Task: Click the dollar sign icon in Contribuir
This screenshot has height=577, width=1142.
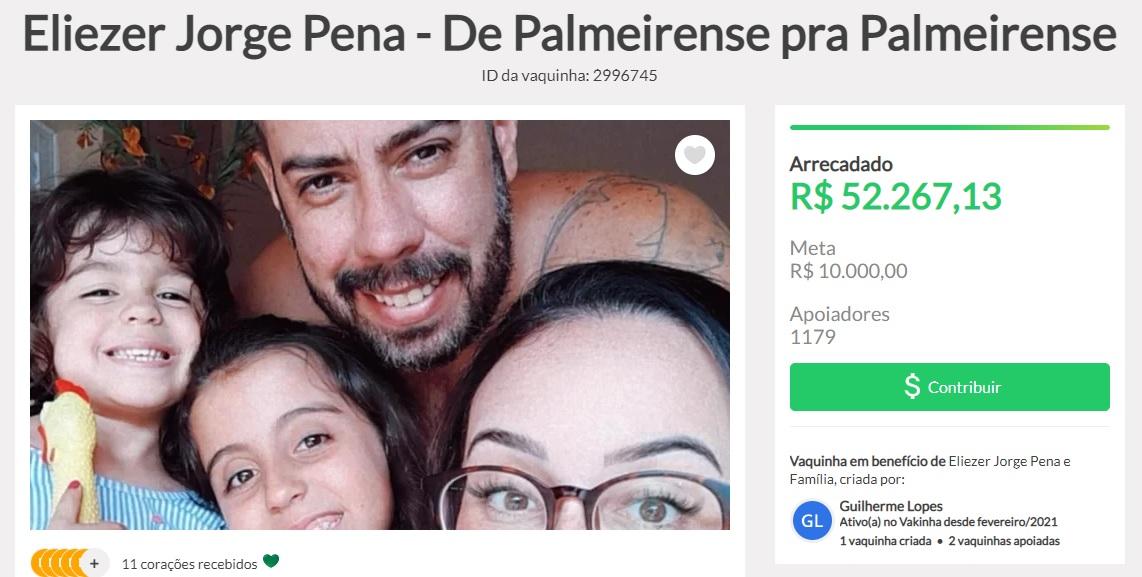Action: (x=912, y=386)
